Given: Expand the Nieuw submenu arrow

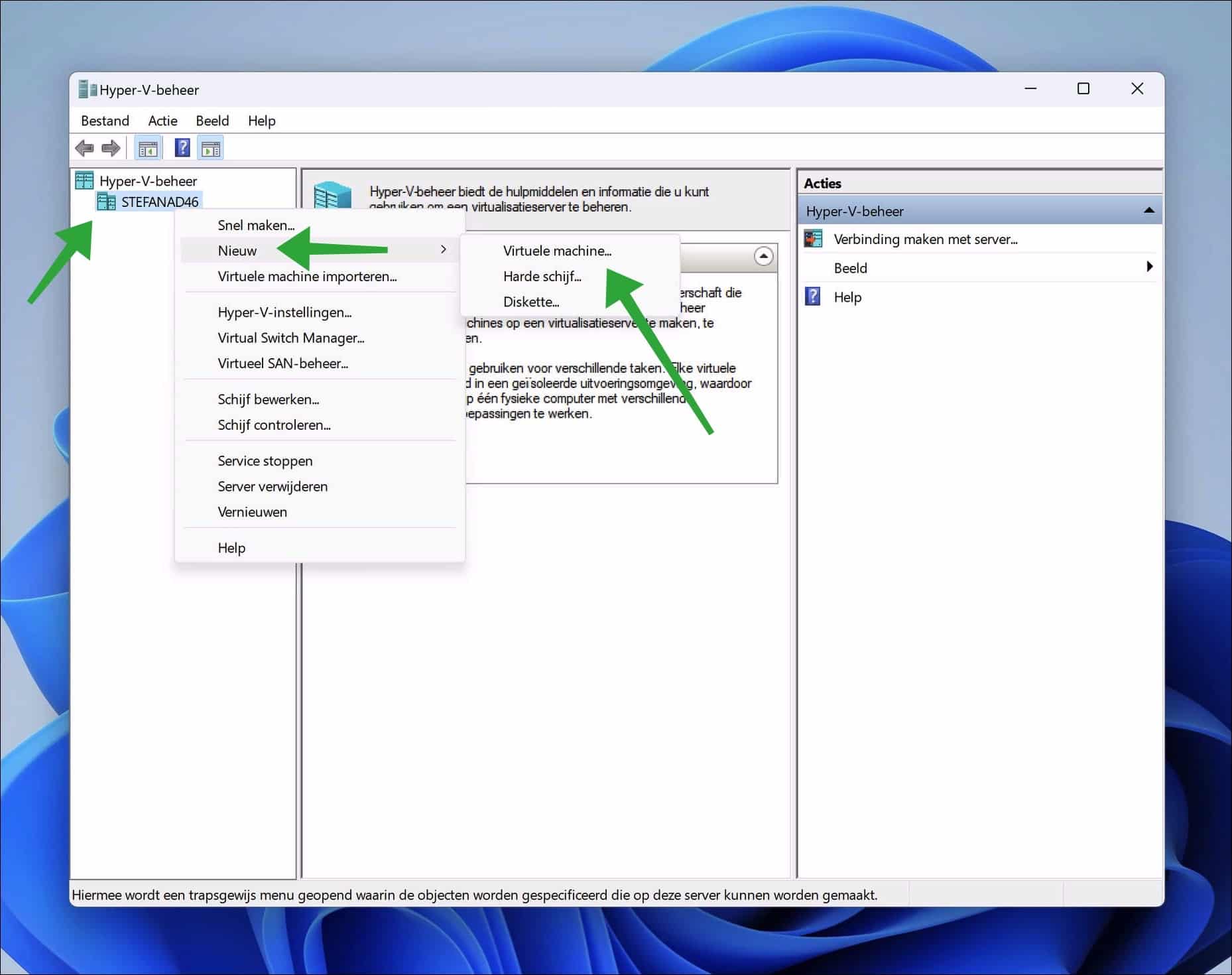Looking at the screenshot, I should [442, 250].
